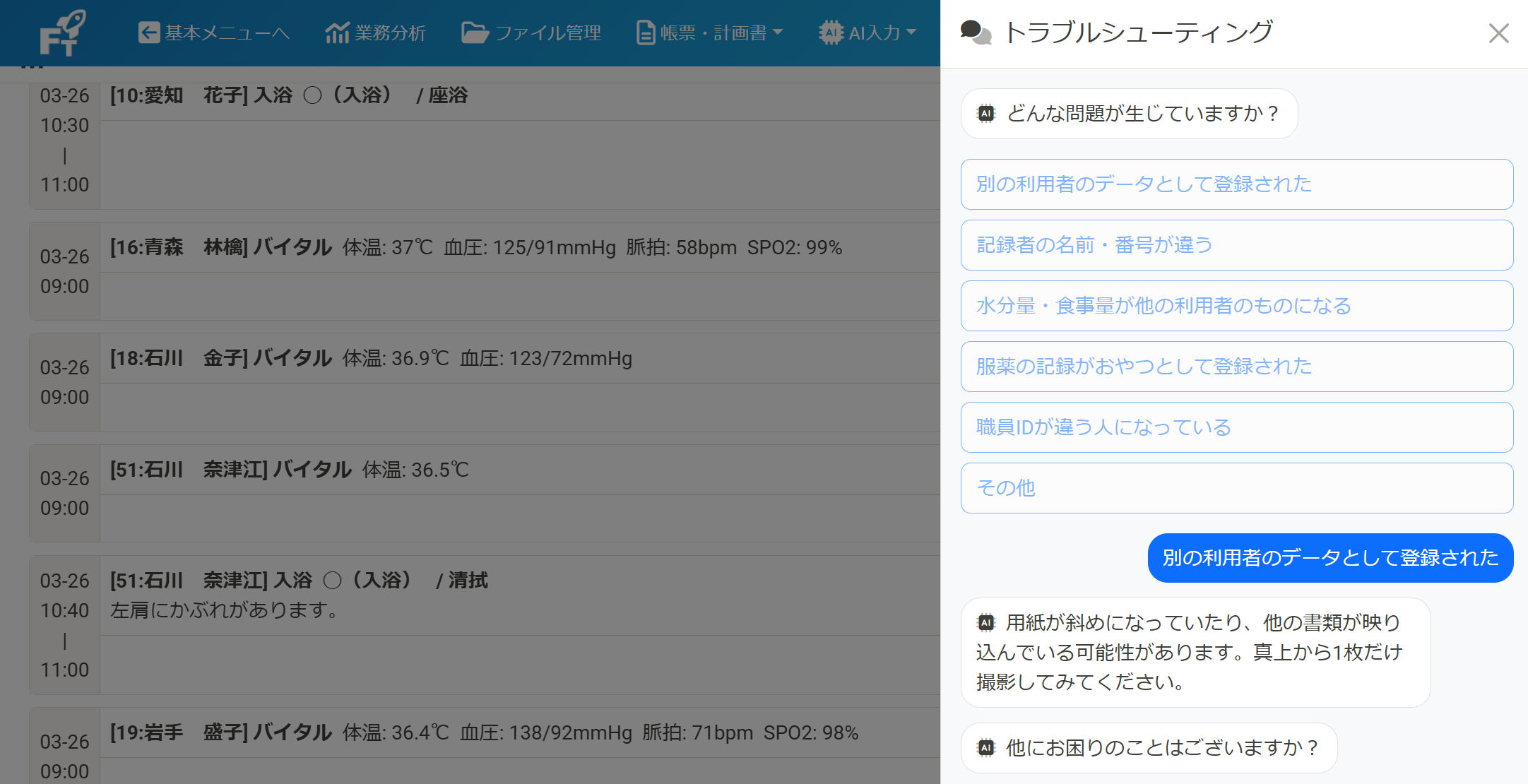Close the troubleshooting panel
The width and height of the screenshot is (1528, 784).
[1498, 32]
